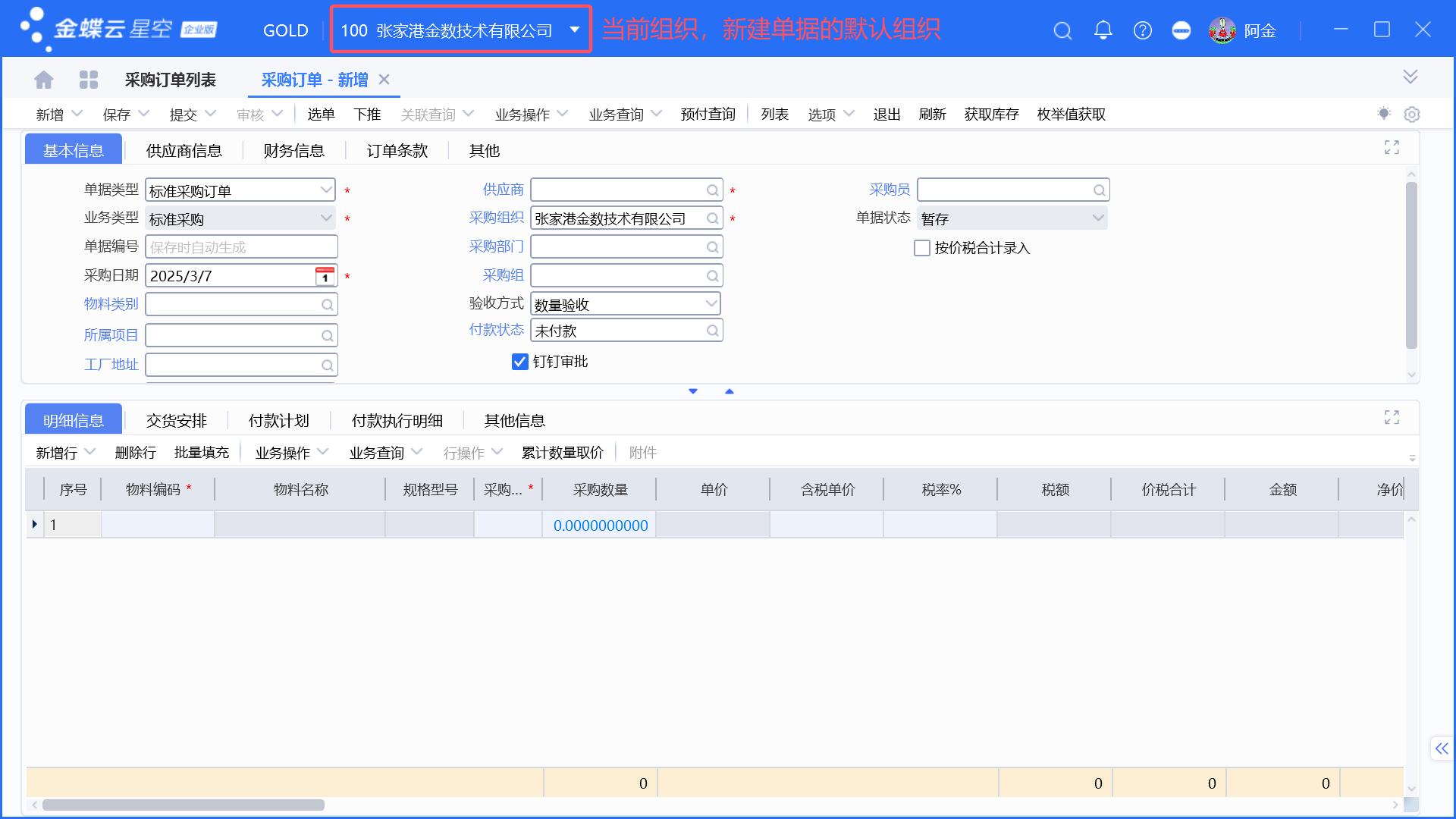Open toolbar settings gear icon
Viewport: 1456px width, 819px height.
(1411, 114)
